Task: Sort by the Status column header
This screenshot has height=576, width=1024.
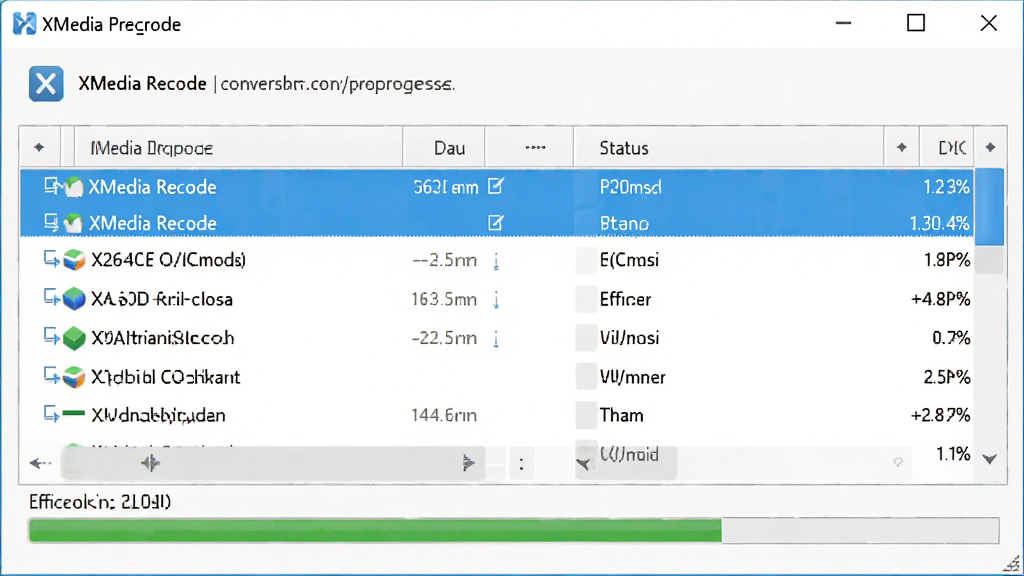Action: (x=728, y=148)
